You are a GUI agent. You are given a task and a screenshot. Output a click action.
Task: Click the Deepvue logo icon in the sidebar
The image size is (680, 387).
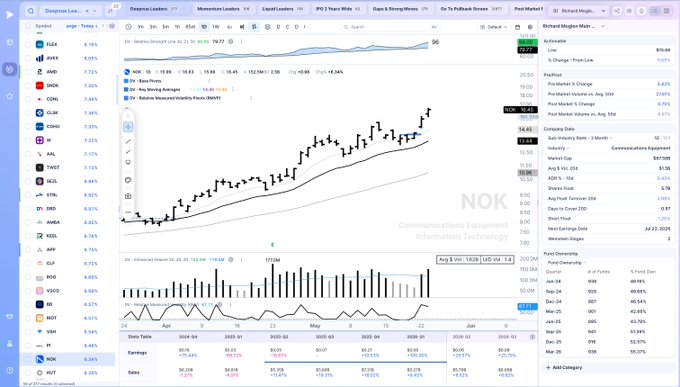(x=10, y=14)
